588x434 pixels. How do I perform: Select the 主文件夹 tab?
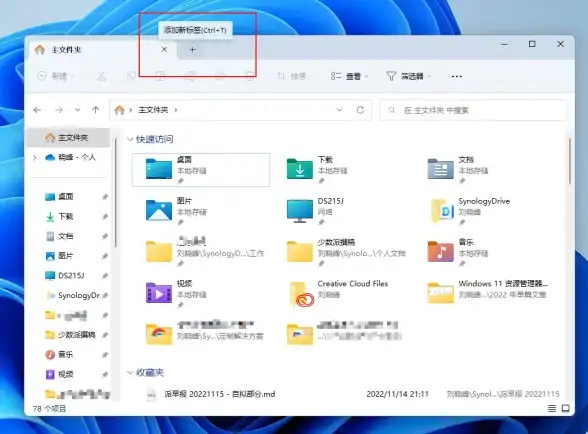(x=101, y=50)
